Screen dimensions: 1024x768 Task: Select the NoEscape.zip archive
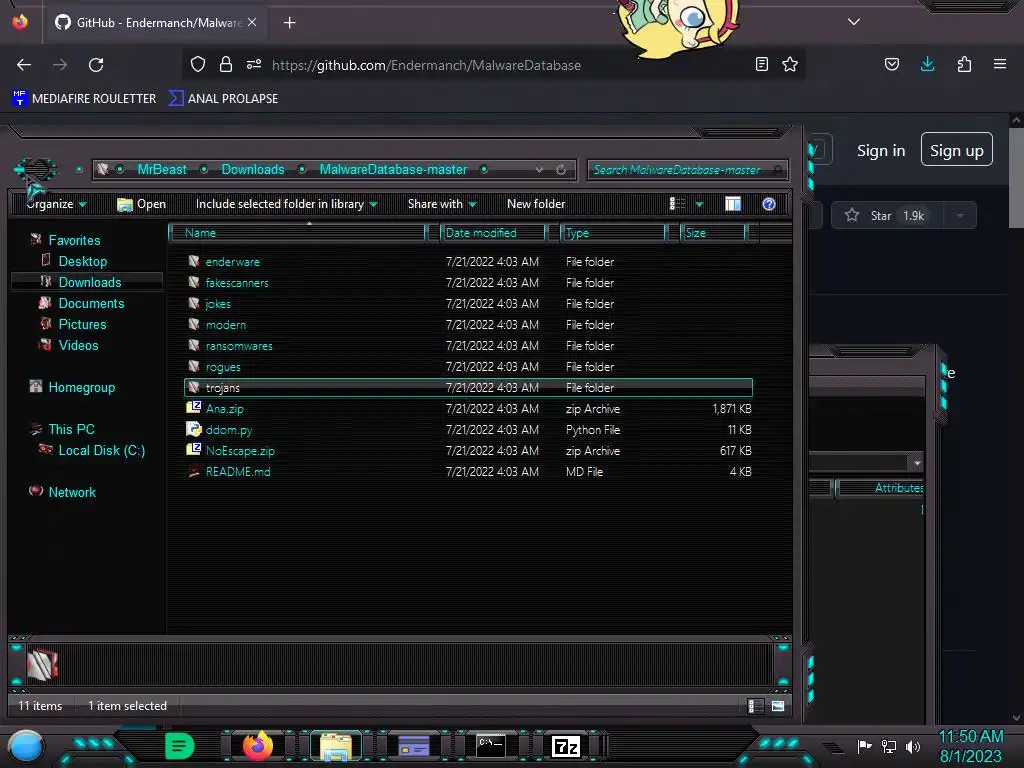click(x=468, y=450)
